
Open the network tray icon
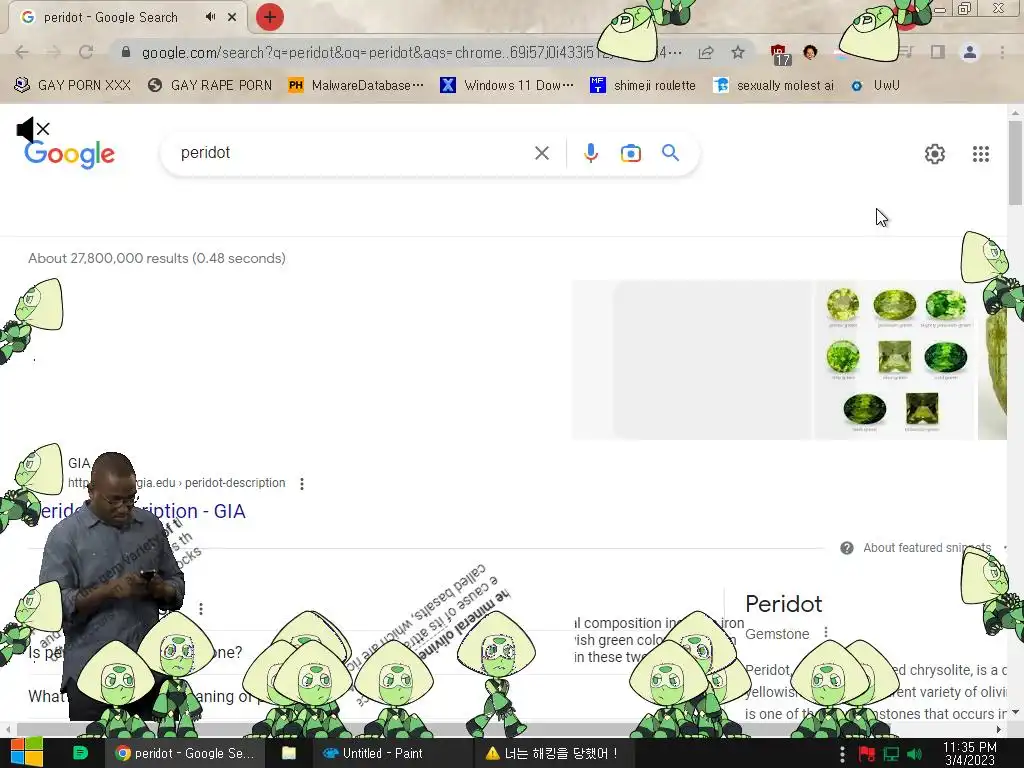(891, 754)
